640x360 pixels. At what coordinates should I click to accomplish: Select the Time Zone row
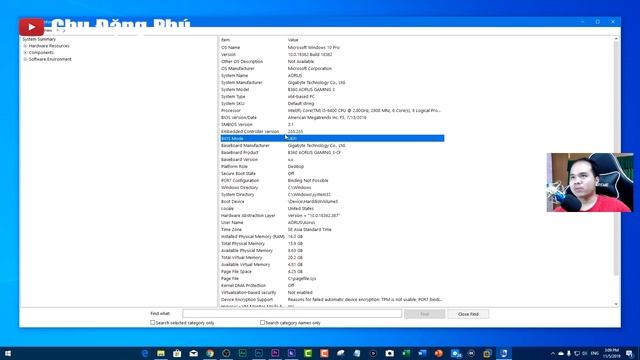(332, 230)
